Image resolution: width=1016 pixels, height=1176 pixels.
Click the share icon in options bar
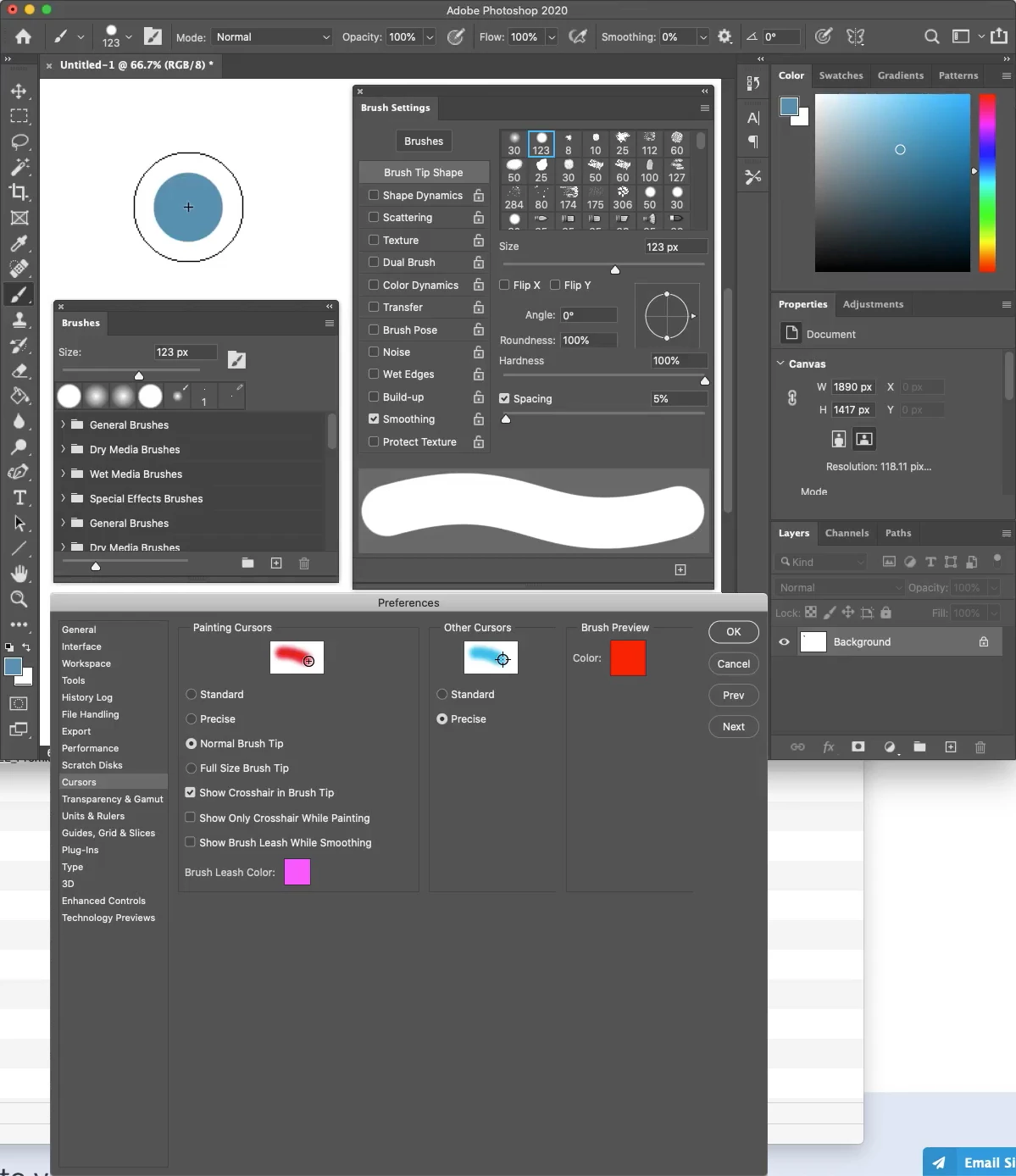(999, 36)
